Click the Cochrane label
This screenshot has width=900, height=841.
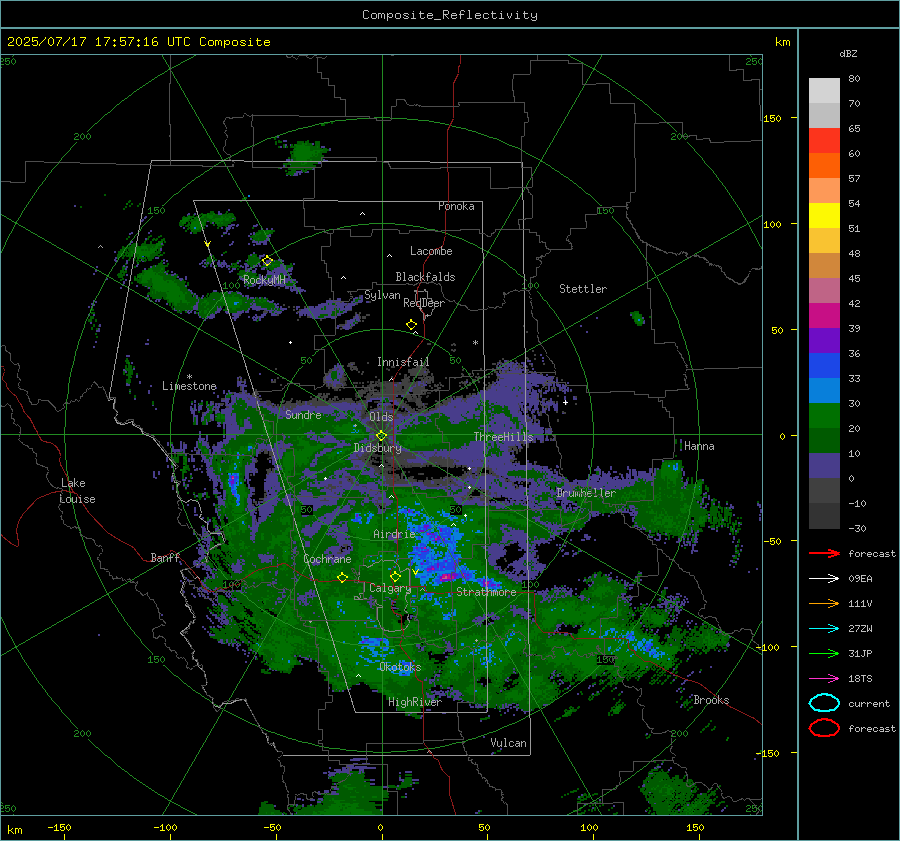coord(327,559)
